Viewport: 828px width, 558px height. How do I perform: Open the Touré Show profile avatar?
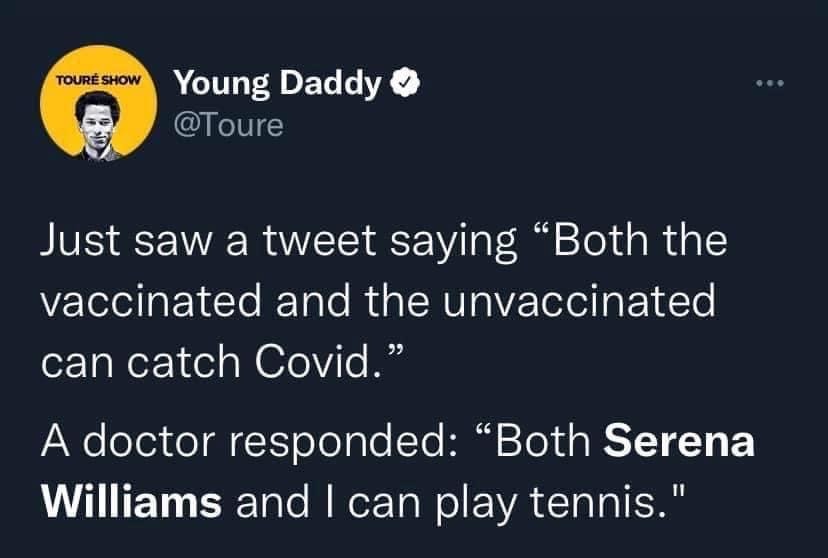pyautogui.click(x=99, y=102)
